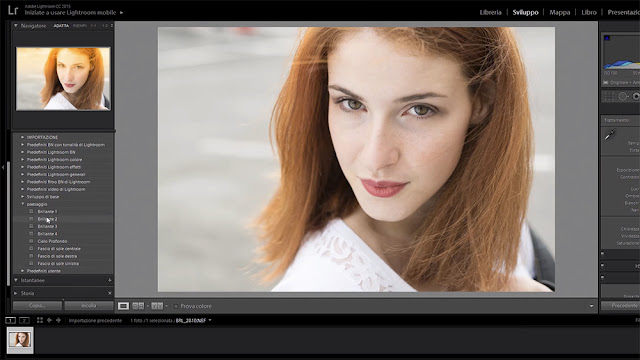Select main window button 1

point(10,320)
